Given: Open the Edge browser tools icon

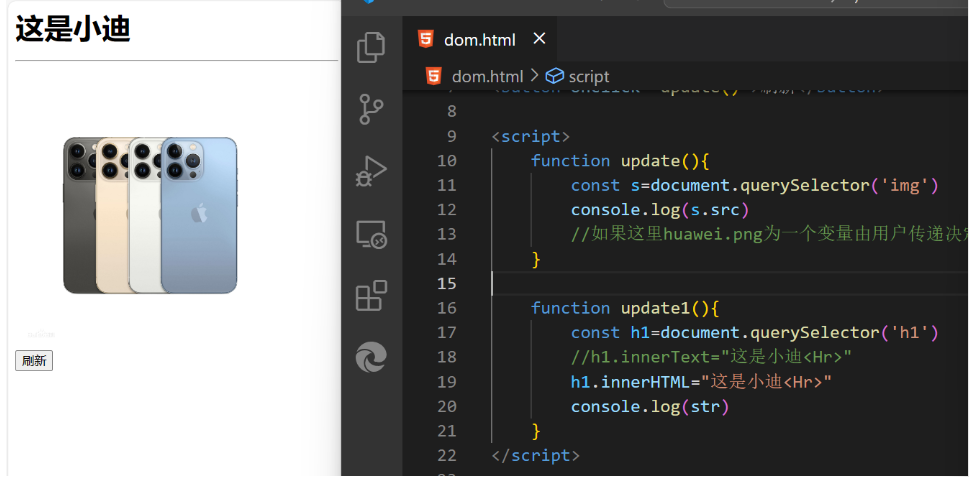Looking at the screenshot, I should [371, 358].
